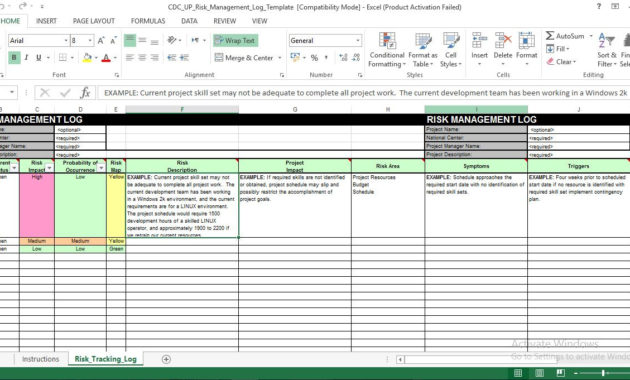The width and height of the screenshot is (630, 380).
Task: Open font color dropdown arrow
Action: [115, 58]
